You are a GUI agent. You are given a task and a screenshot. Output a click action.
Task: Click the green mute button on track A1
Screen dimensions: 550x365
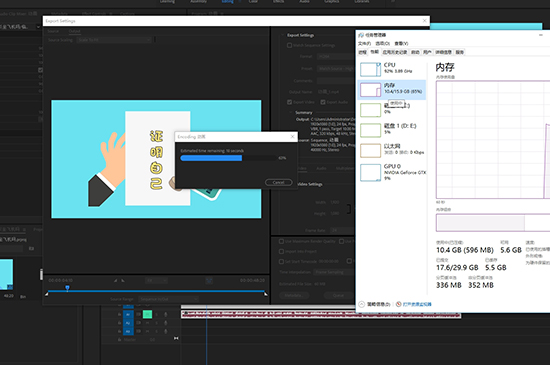(147, 314)
